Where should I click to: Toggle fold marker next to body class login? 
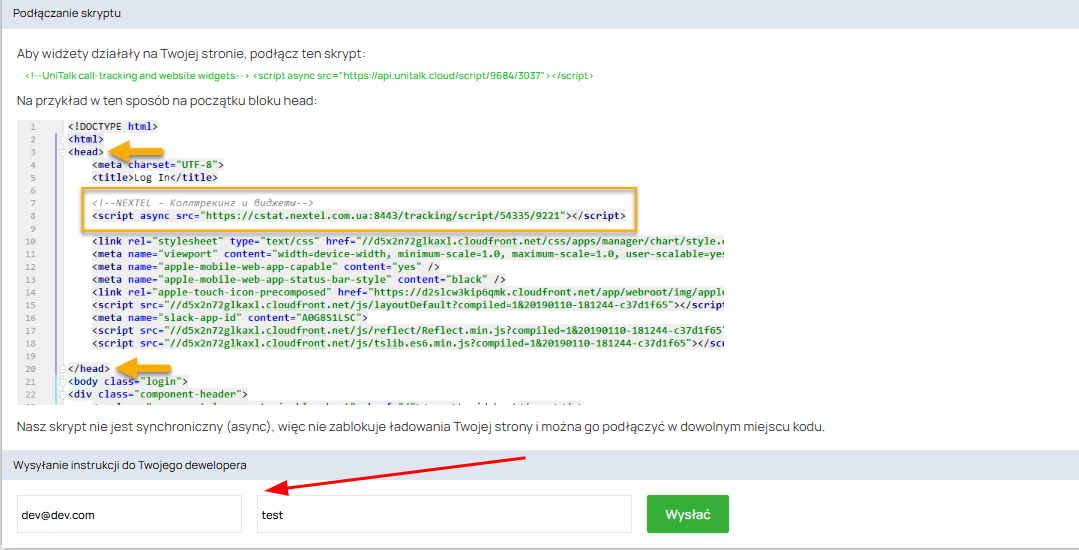coord(62,381)
